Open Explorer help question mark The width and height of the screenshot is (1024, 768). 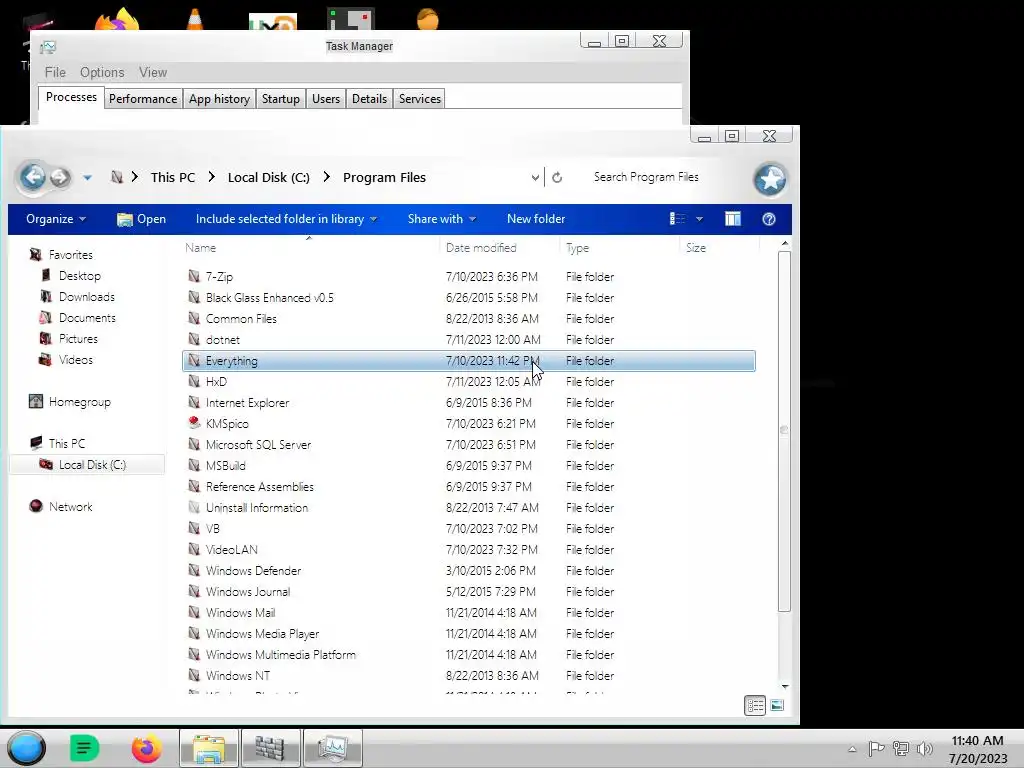click(x=769, y=219)
